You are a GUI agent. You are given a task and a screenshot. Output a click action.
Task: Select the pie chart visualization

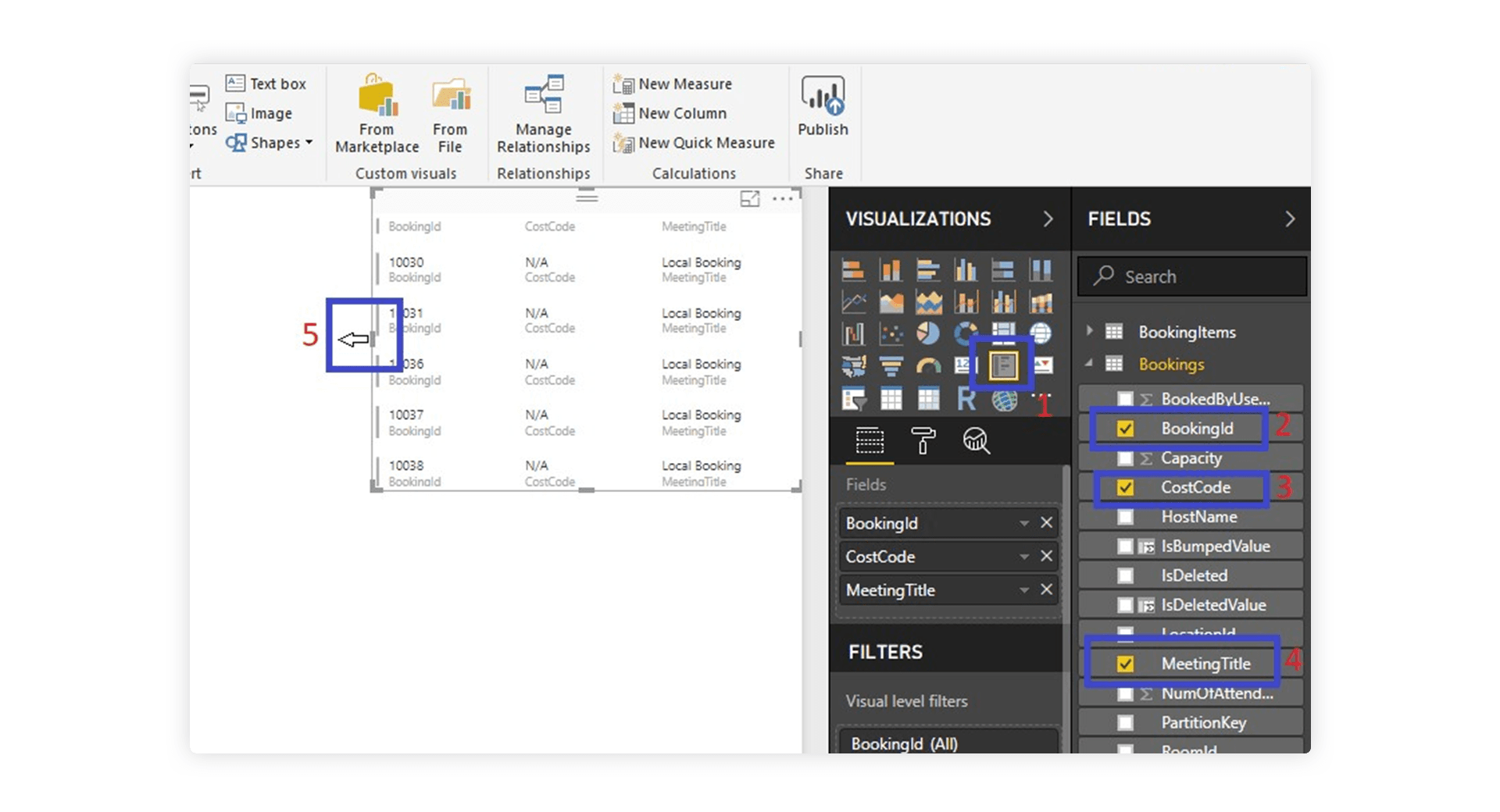tap(928, 333)
